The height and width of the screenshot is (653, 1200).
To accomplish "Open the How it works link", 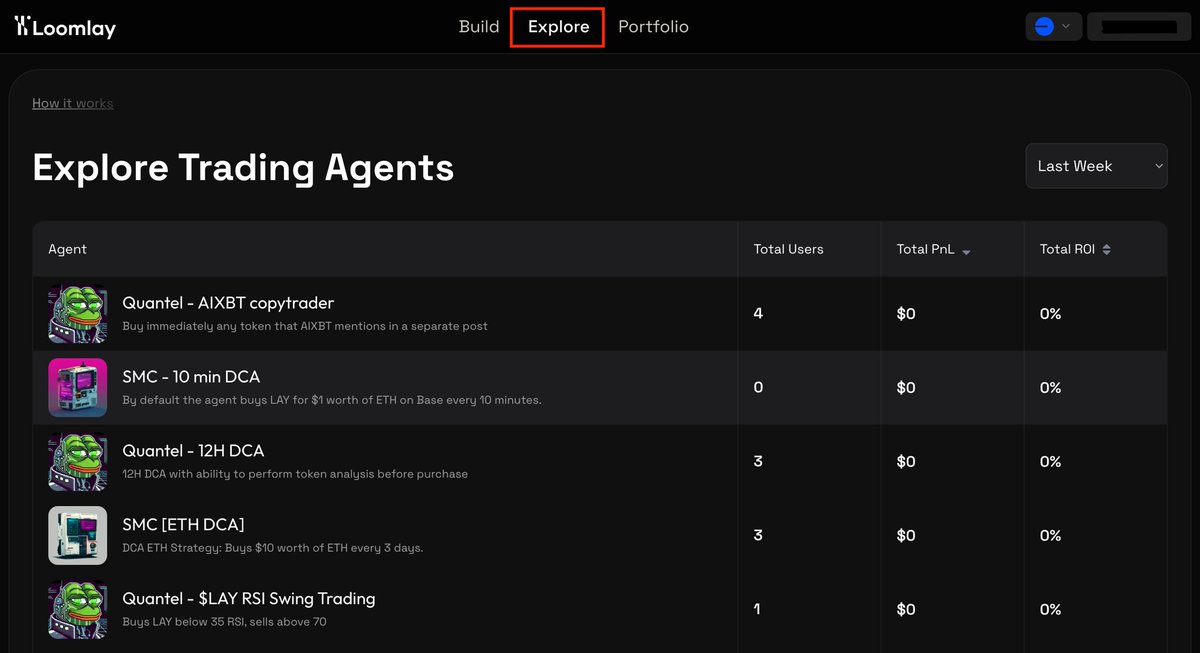I will click(x=72, y=103).
